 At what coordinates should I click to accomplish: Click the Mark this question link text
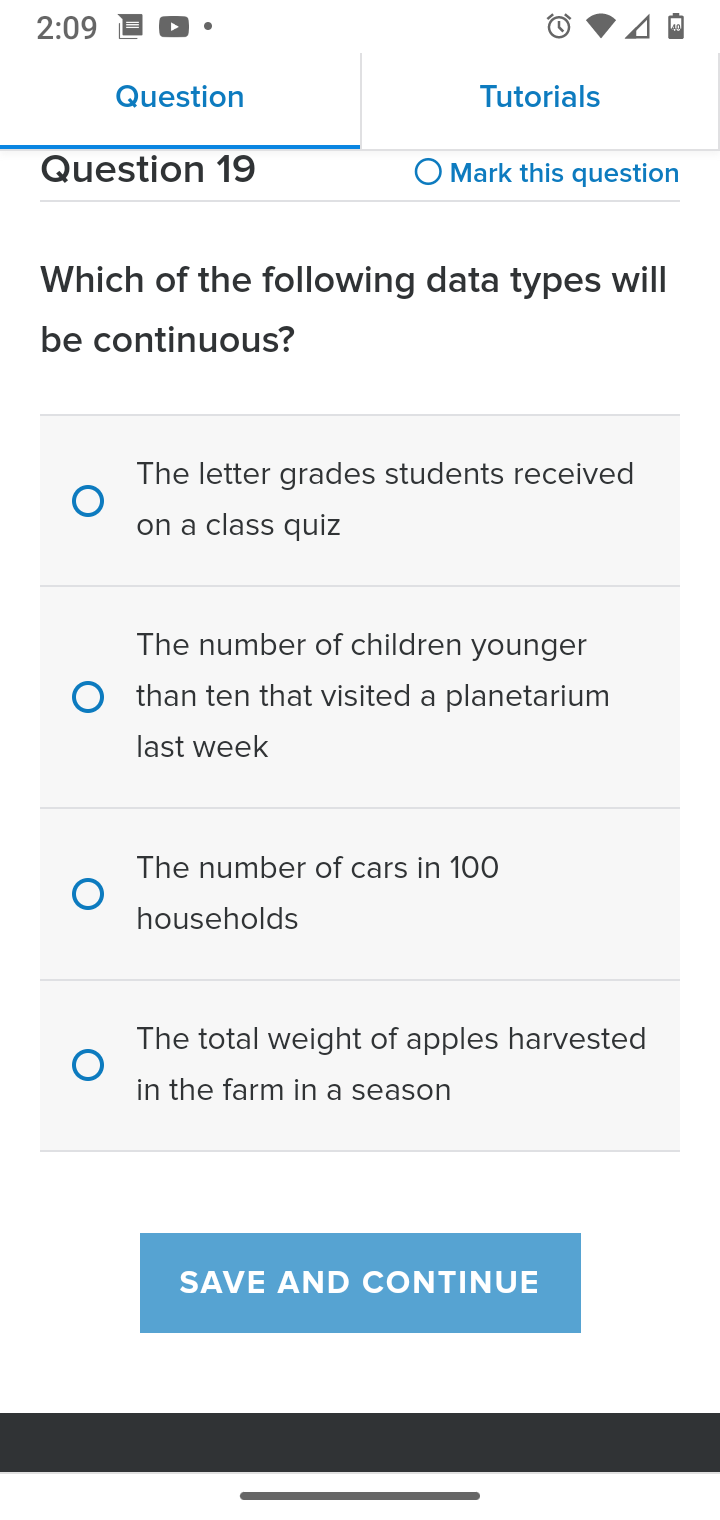[x=565, y=173]
